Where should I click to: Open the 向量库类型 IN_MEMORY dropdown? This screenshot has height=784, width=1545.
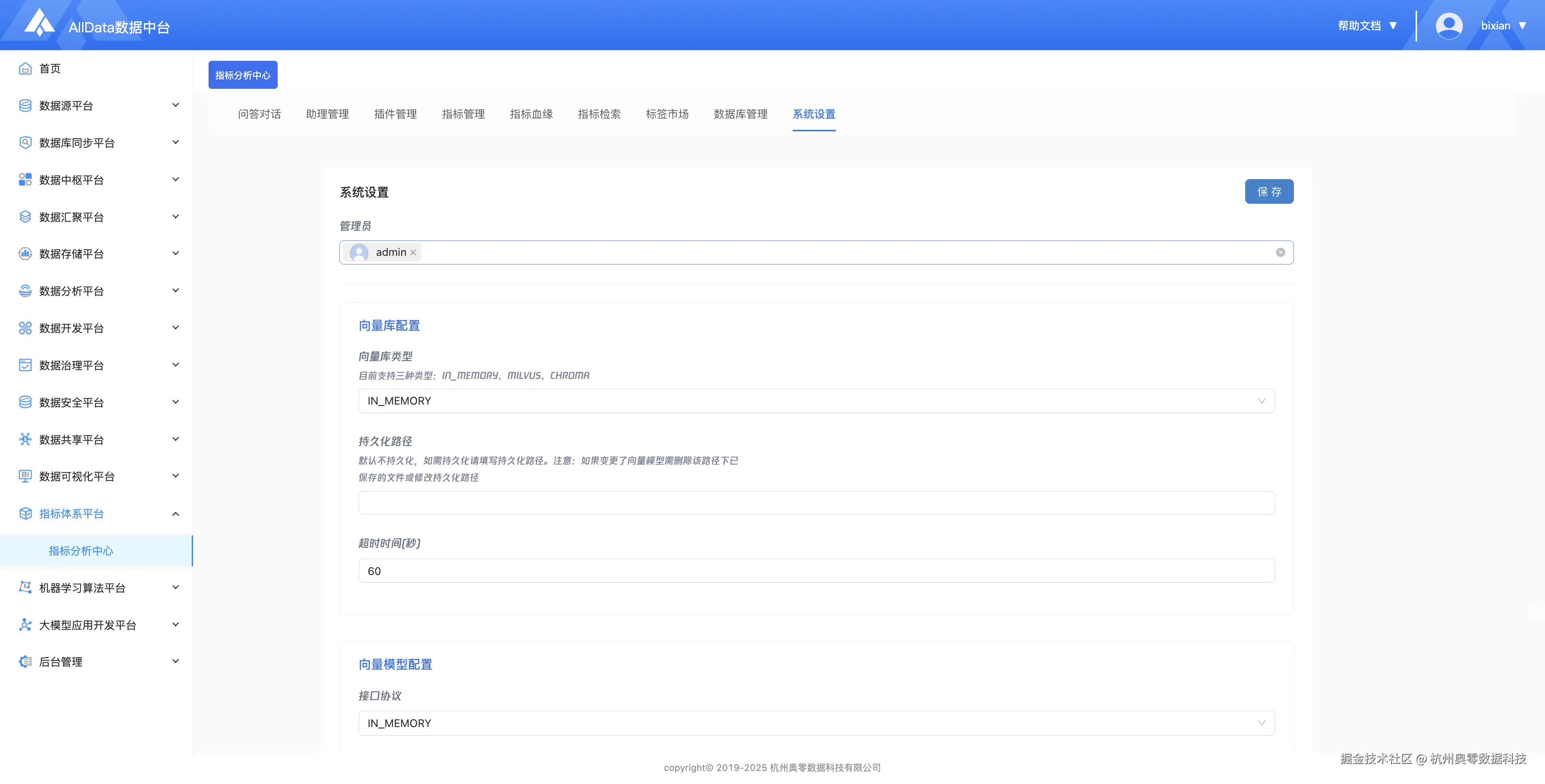816,401
